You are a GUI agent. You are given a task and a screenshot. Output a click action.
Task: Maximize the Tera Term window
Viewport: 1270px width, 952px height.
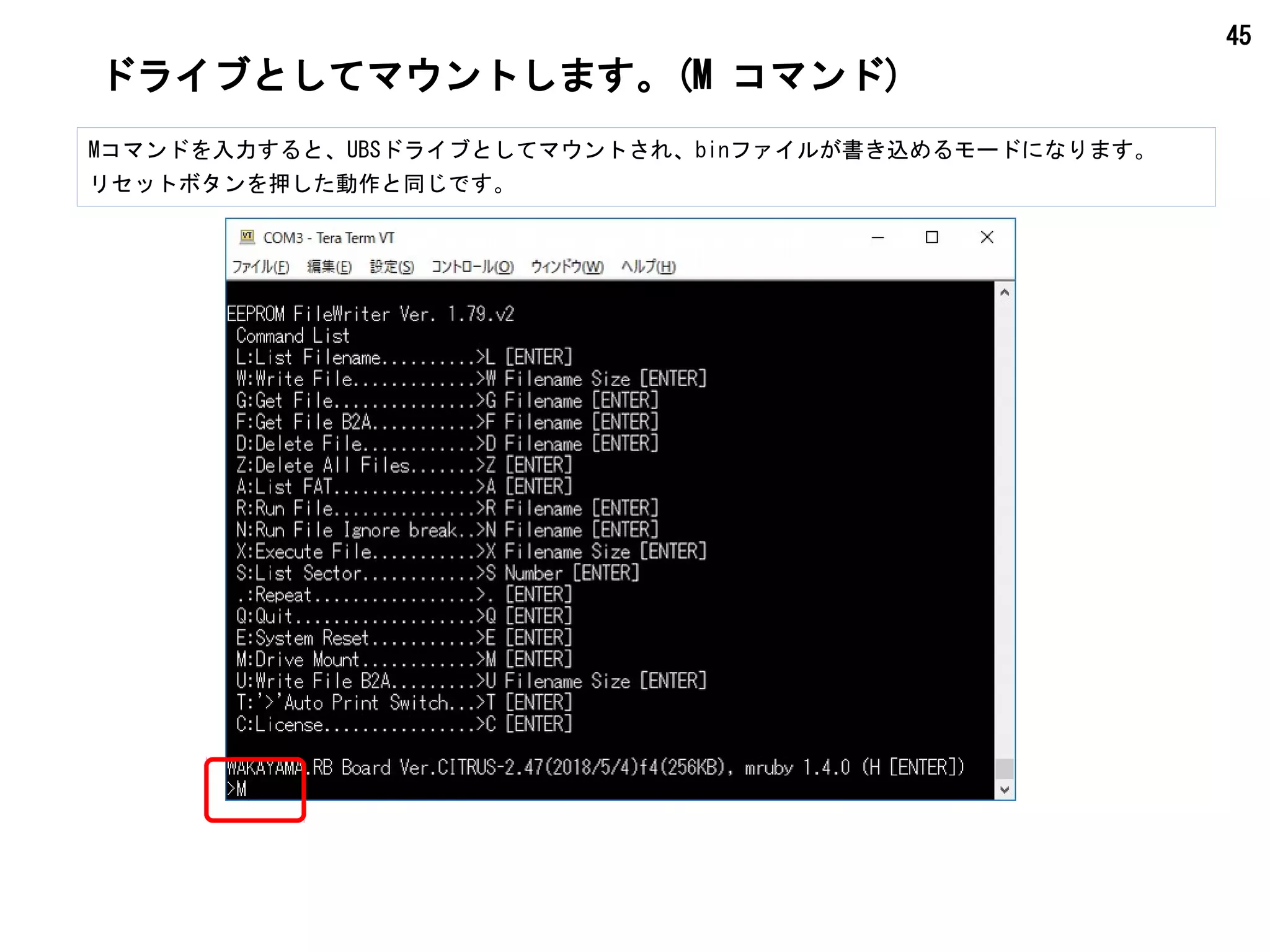[x=931, y=237]
